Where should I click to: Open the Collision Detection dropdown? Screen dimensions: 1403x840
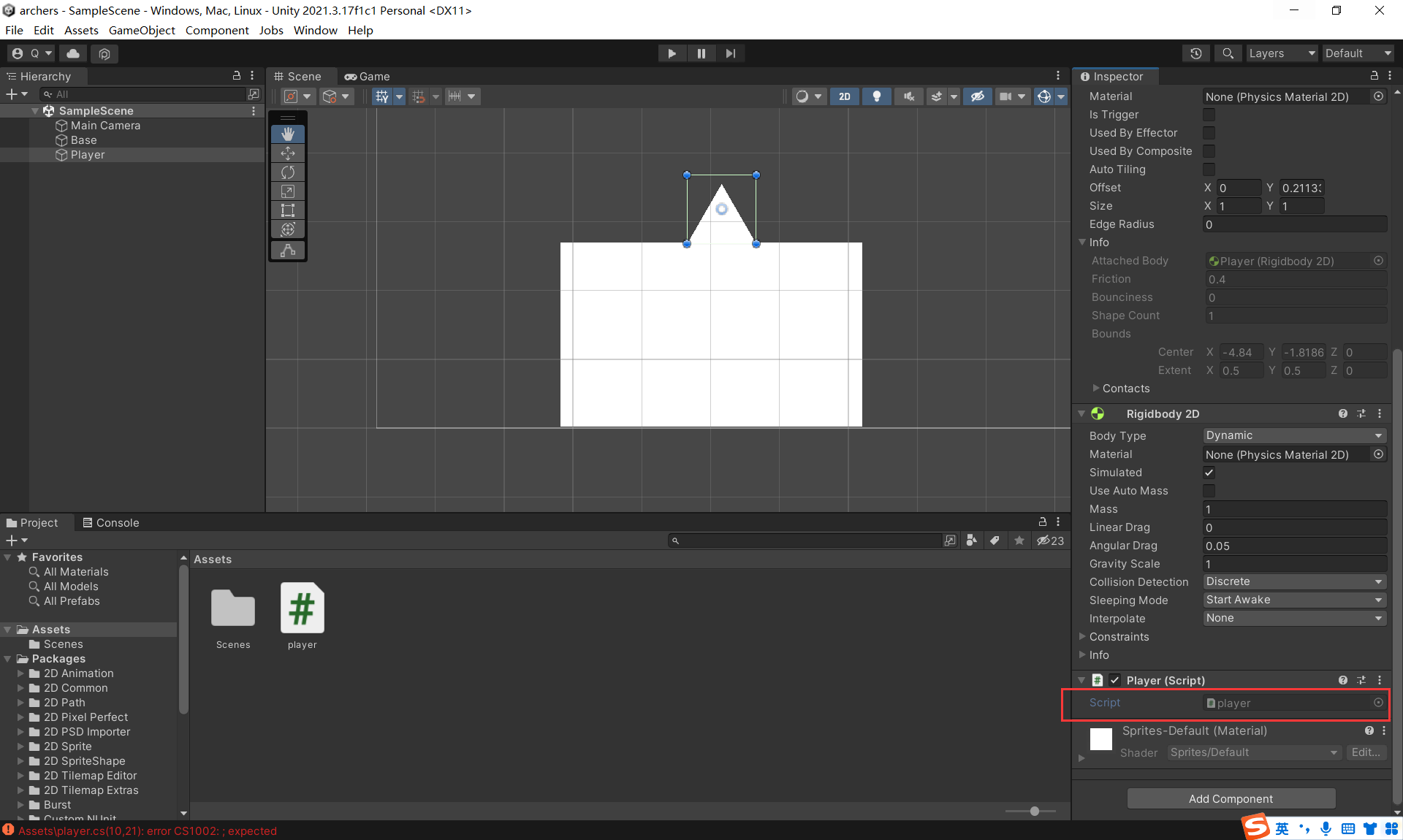pos(1293,581)
